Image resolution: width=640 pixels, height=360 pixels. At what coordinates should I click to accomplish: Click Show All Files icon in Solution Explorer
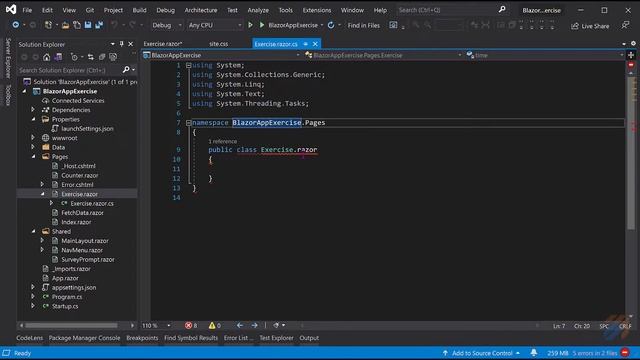point(113,57)
